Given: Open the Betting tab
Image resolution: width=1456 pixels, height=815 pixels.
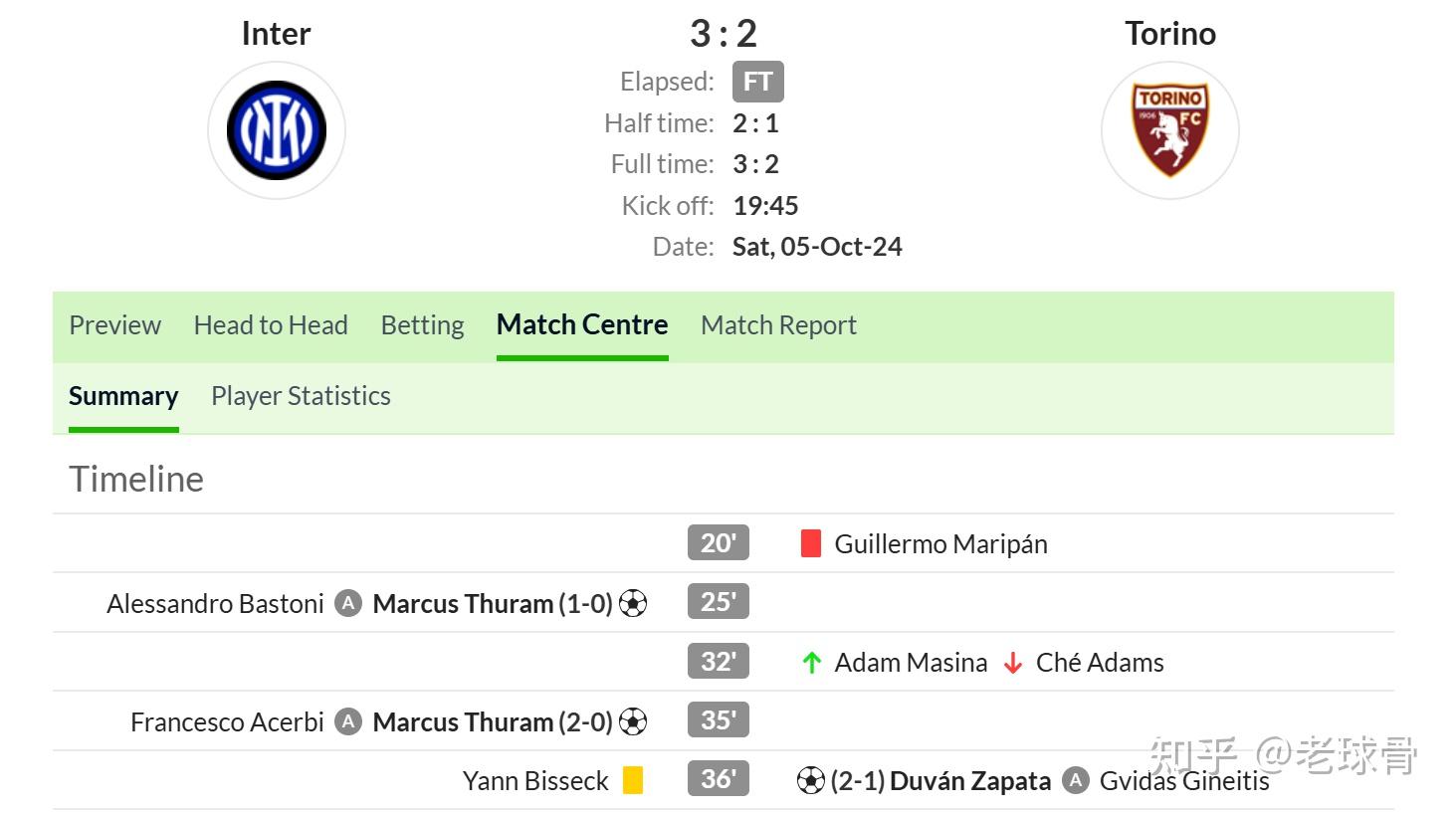Looking at the screenshot, I should (x=422, y=325).
